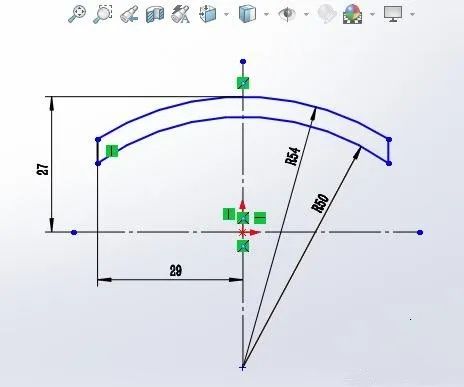Screen dimensions: 464x387
Task: Select the vertical relation icon on left edge
Action: [x=112, y=151]
